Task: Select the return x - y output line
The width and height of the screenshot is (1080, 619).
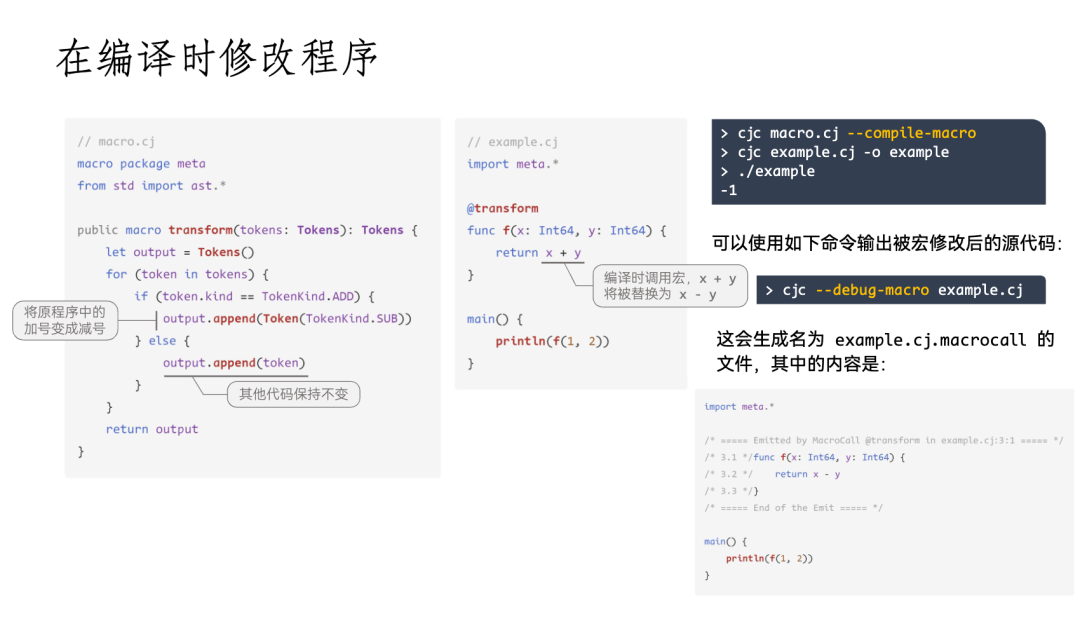Action: (806, 474)
